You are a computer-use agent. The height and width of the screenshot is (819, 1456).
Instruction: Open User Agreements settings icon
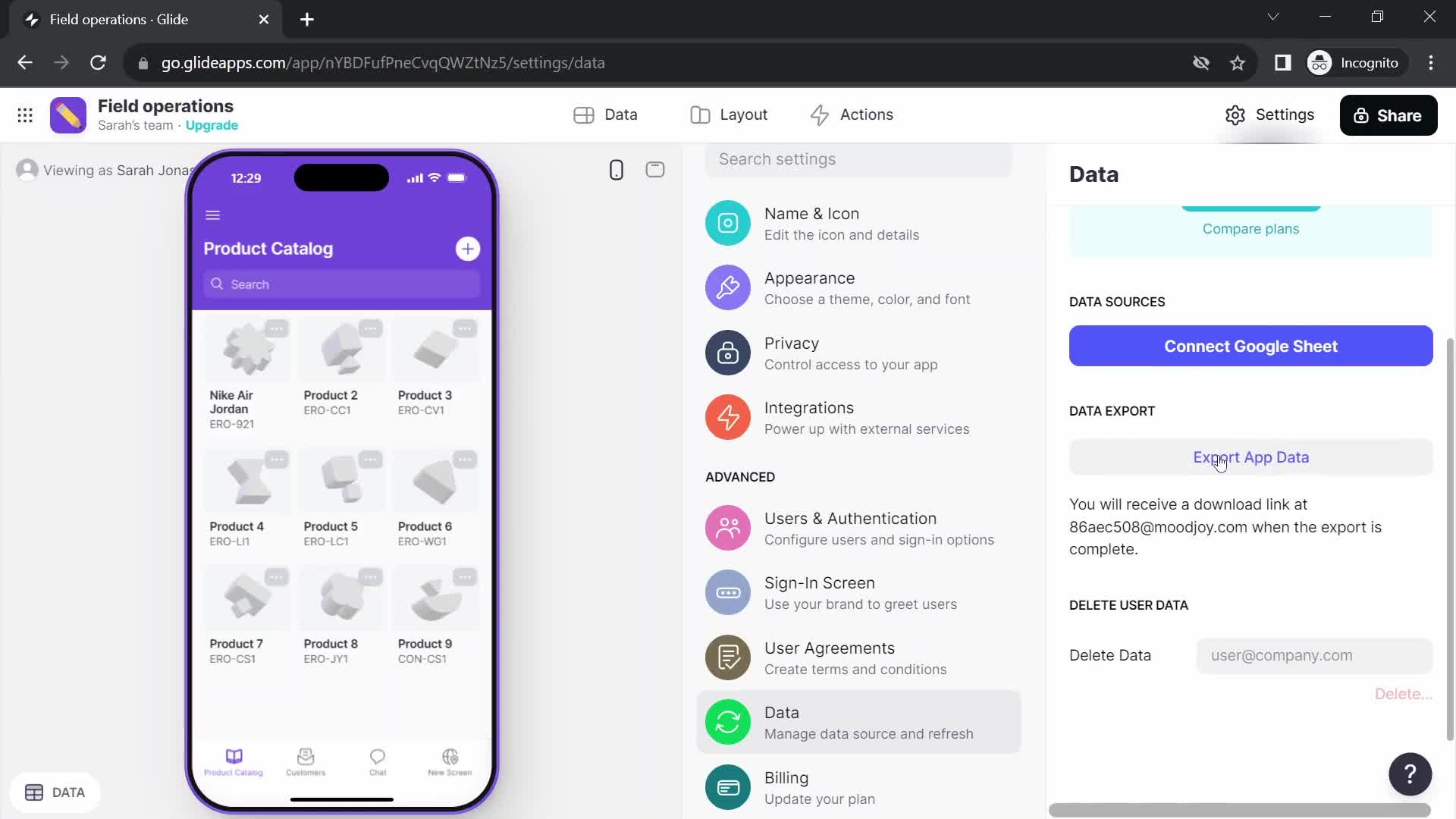[x=727, y=657]
